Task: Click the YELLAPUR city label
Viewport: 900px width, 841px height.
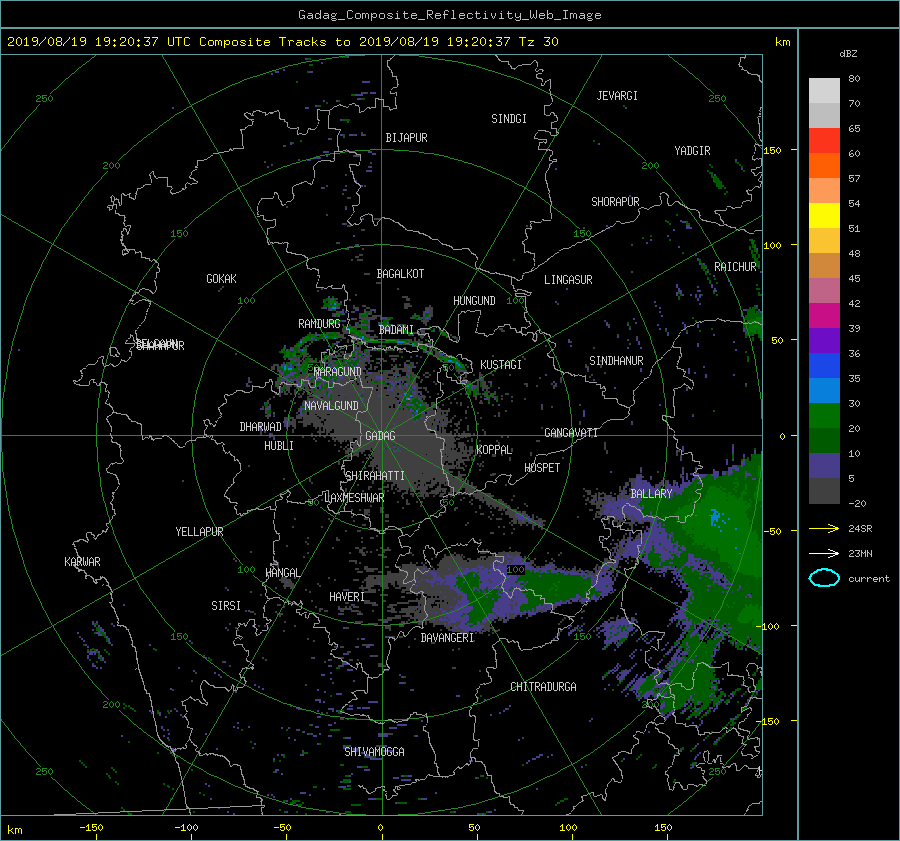Action: click(199, 532)
